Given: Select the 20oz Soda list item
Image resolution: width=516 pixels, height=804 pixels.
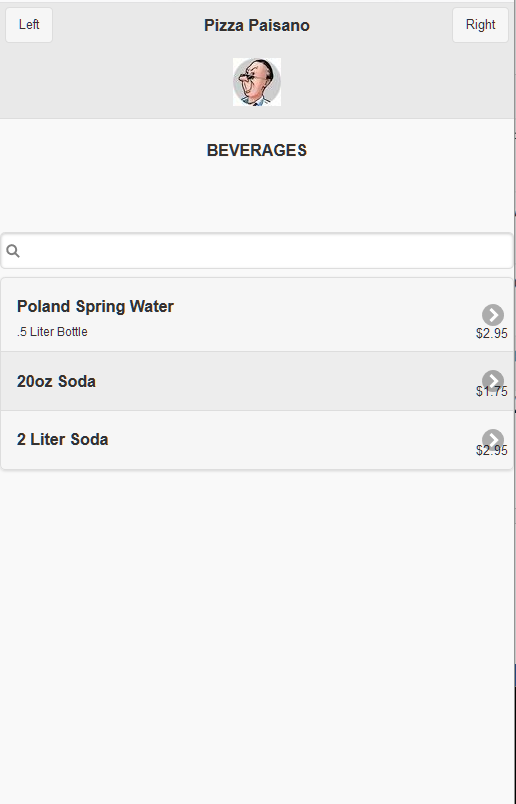Looking at the screenshot, I should (x=257, y=381).
